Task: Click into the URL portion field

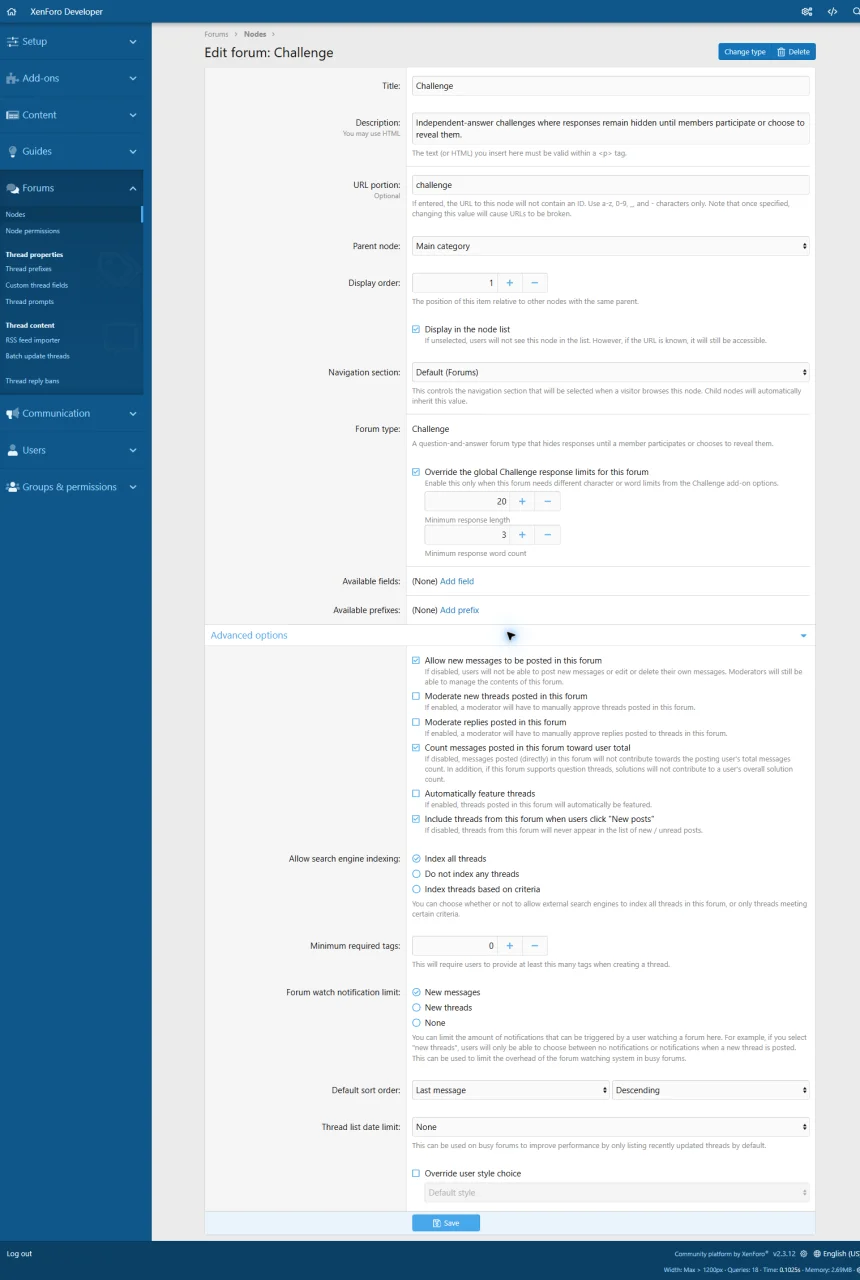Action: pos(611,185)
